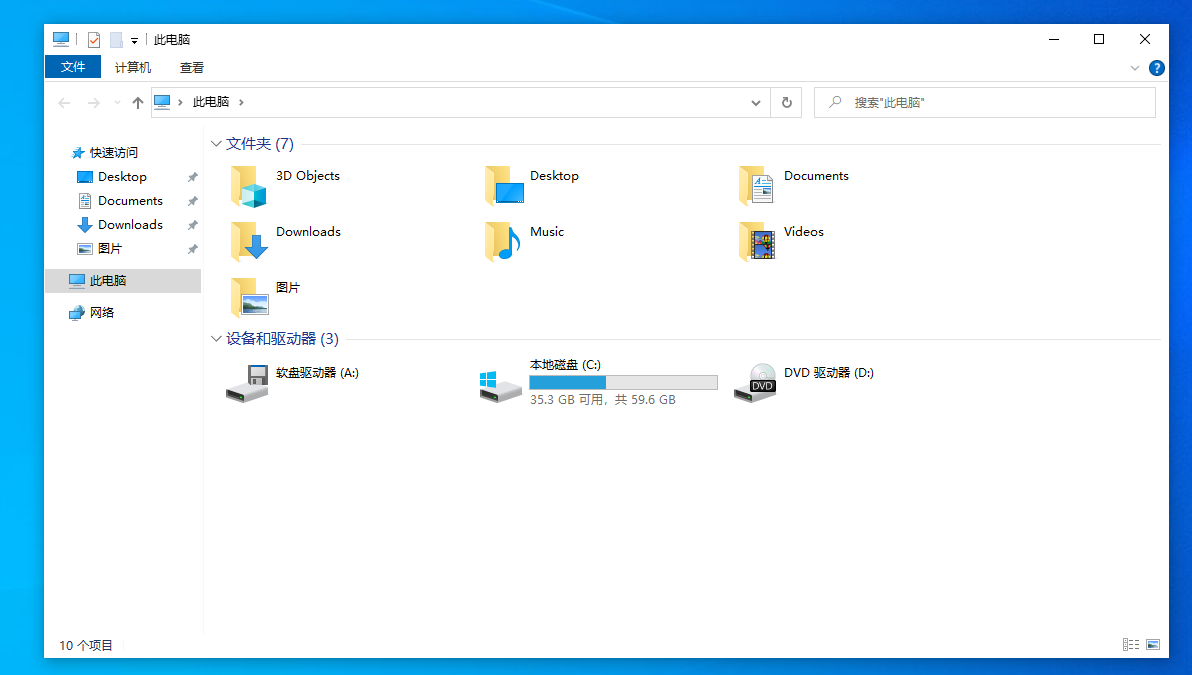Click 此电脑 in the address bar path
The height and width of the screenshot is (675, 1192).
click(x=211, y=102)
